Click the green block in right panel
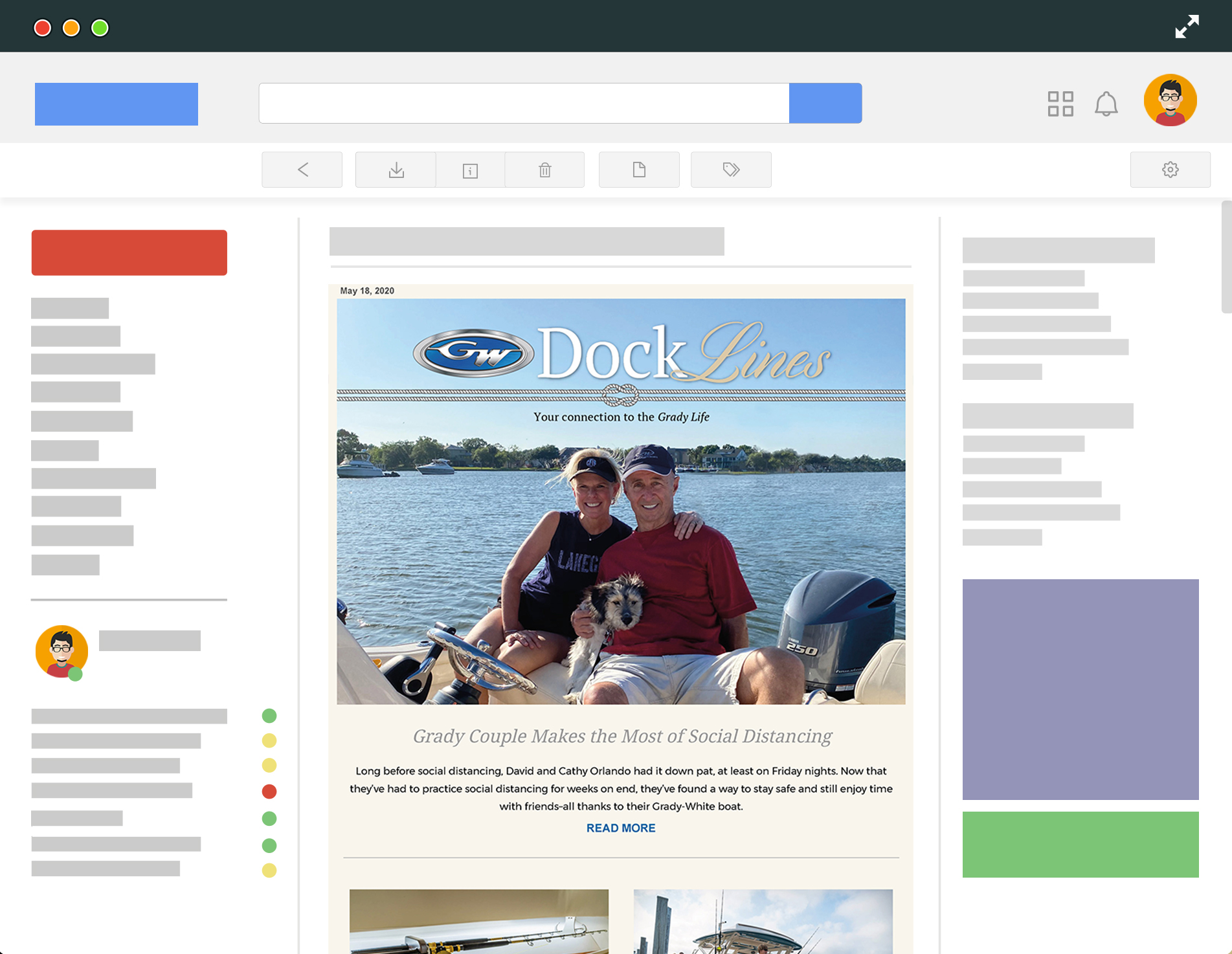The image size is (1232, 954). click(x=1081, y=845)
